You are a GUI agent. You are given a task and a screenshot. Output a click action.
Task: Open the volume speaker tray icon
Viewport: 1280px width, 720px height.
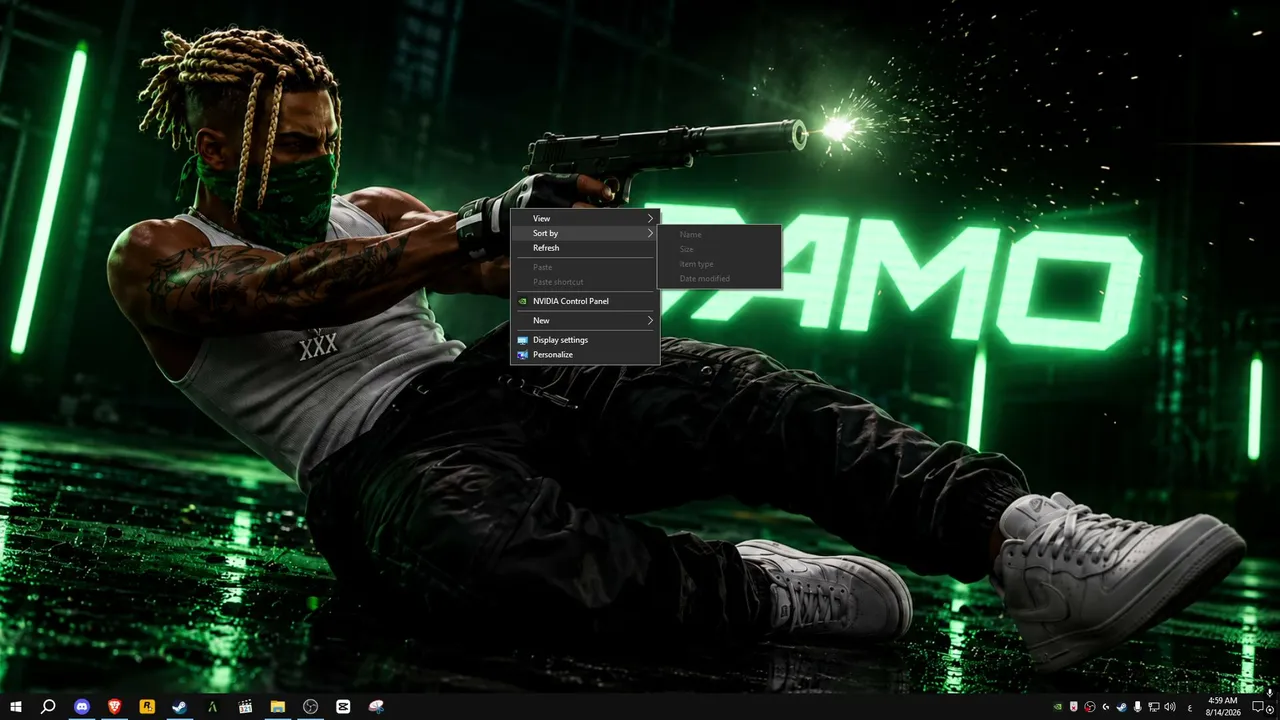click(1170, 707)
